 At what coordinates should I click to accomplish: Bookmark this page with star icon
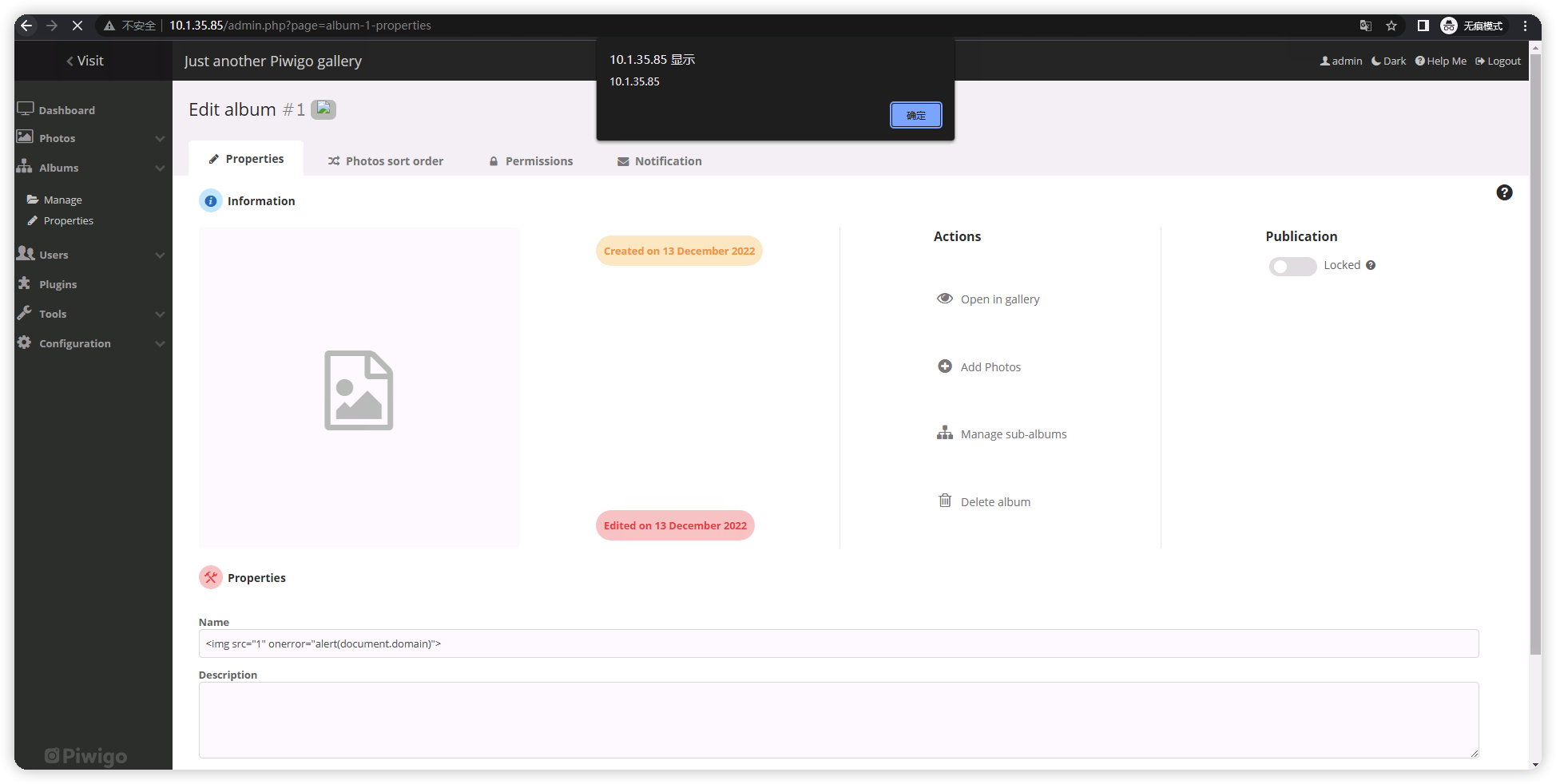tap(1391, 26)
